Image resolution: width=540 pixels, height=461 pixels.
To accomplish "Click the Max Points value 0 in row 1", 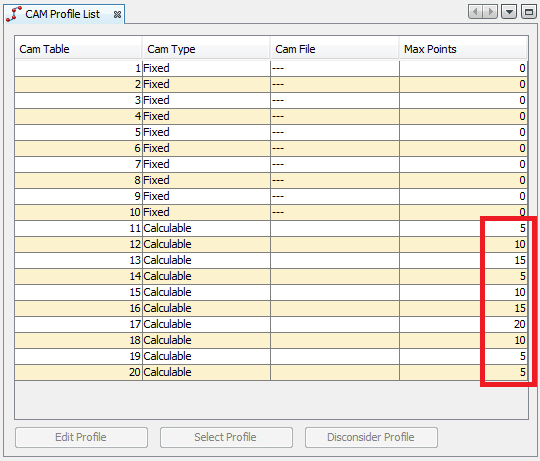I will [x=464, y=68].
